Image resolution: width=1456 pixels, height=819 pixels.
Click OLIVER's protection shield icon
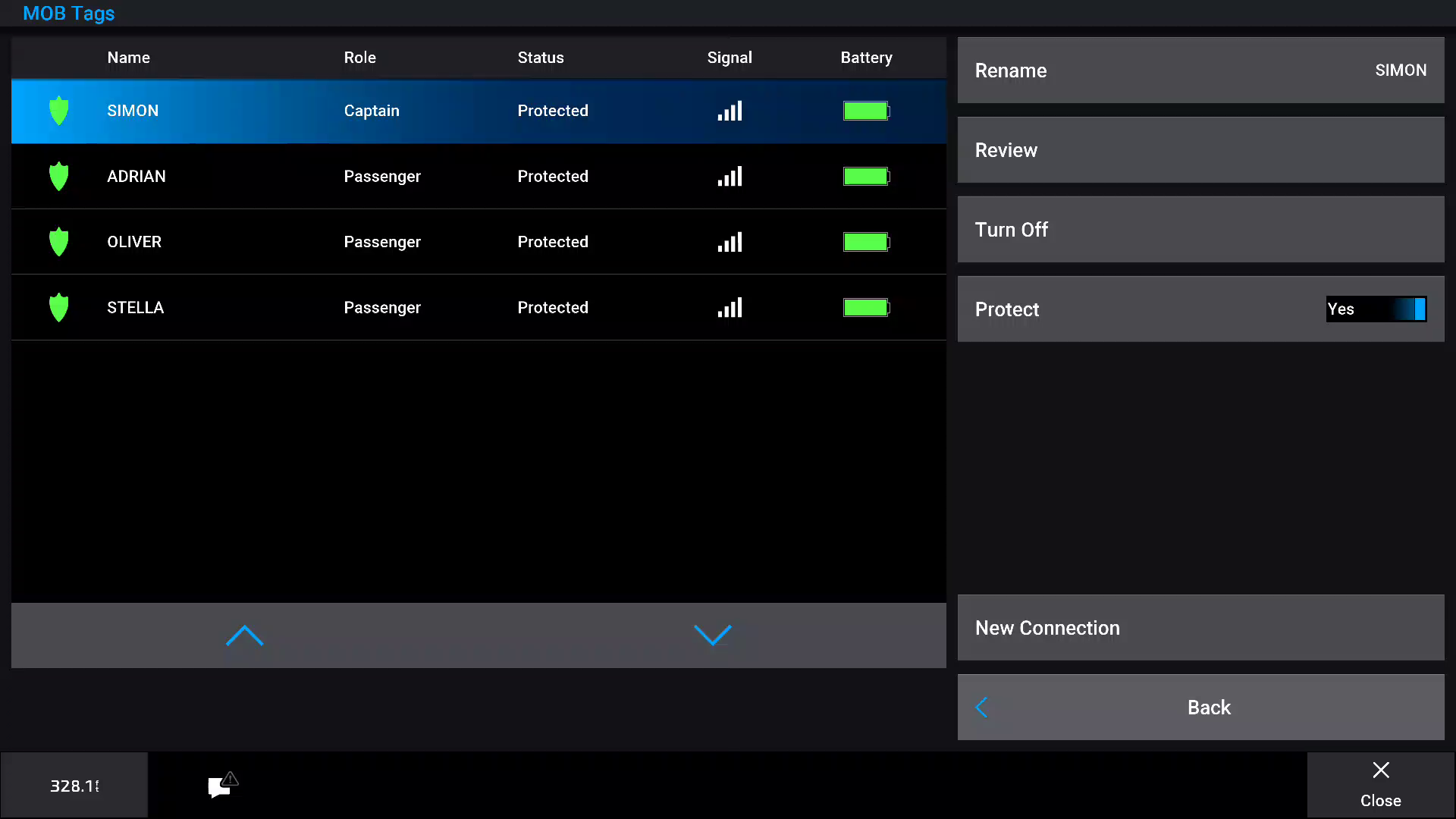58,241
